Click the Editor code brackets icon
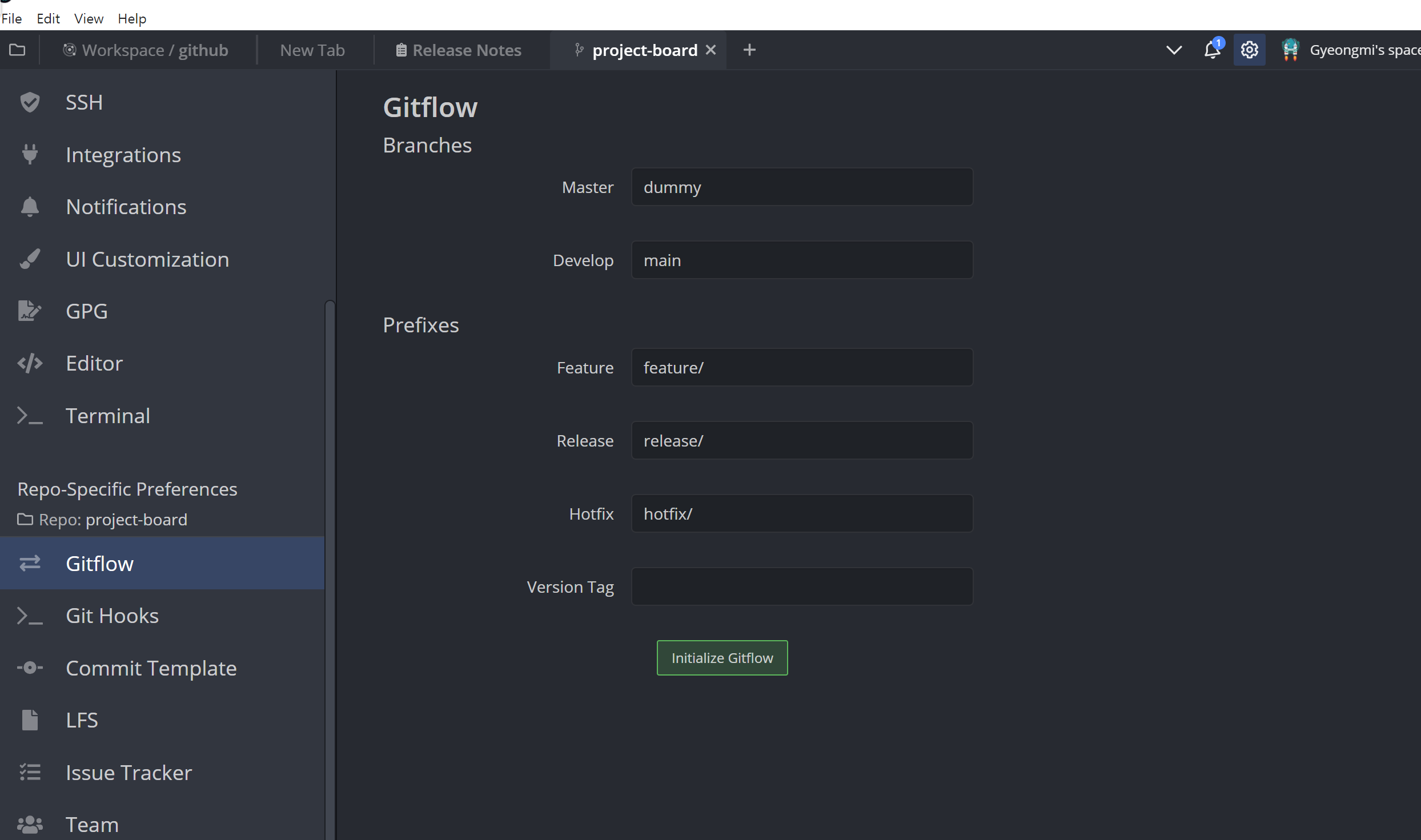1421x840 pixels. [30, 363]
